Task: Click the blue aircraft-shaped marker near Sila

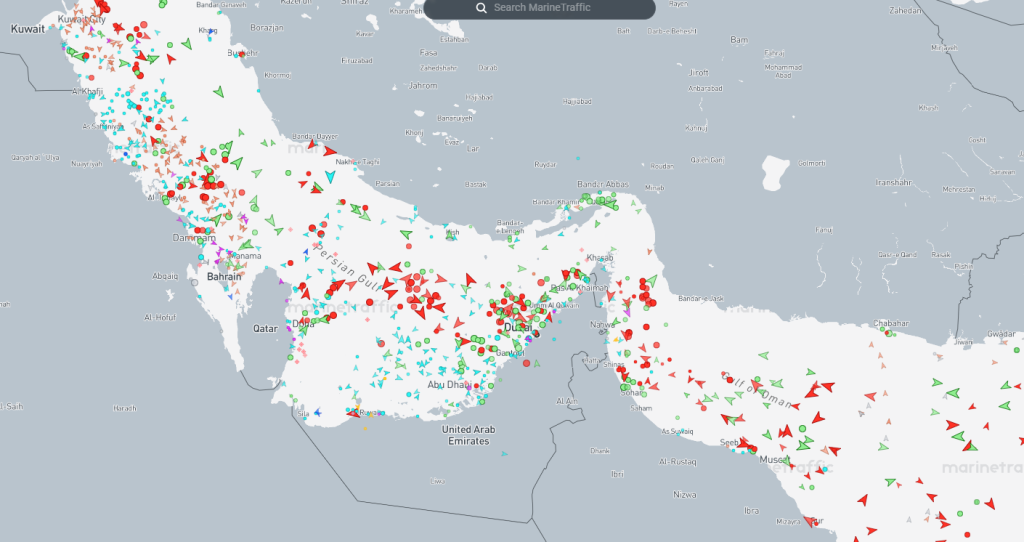Action: (318, 411)
